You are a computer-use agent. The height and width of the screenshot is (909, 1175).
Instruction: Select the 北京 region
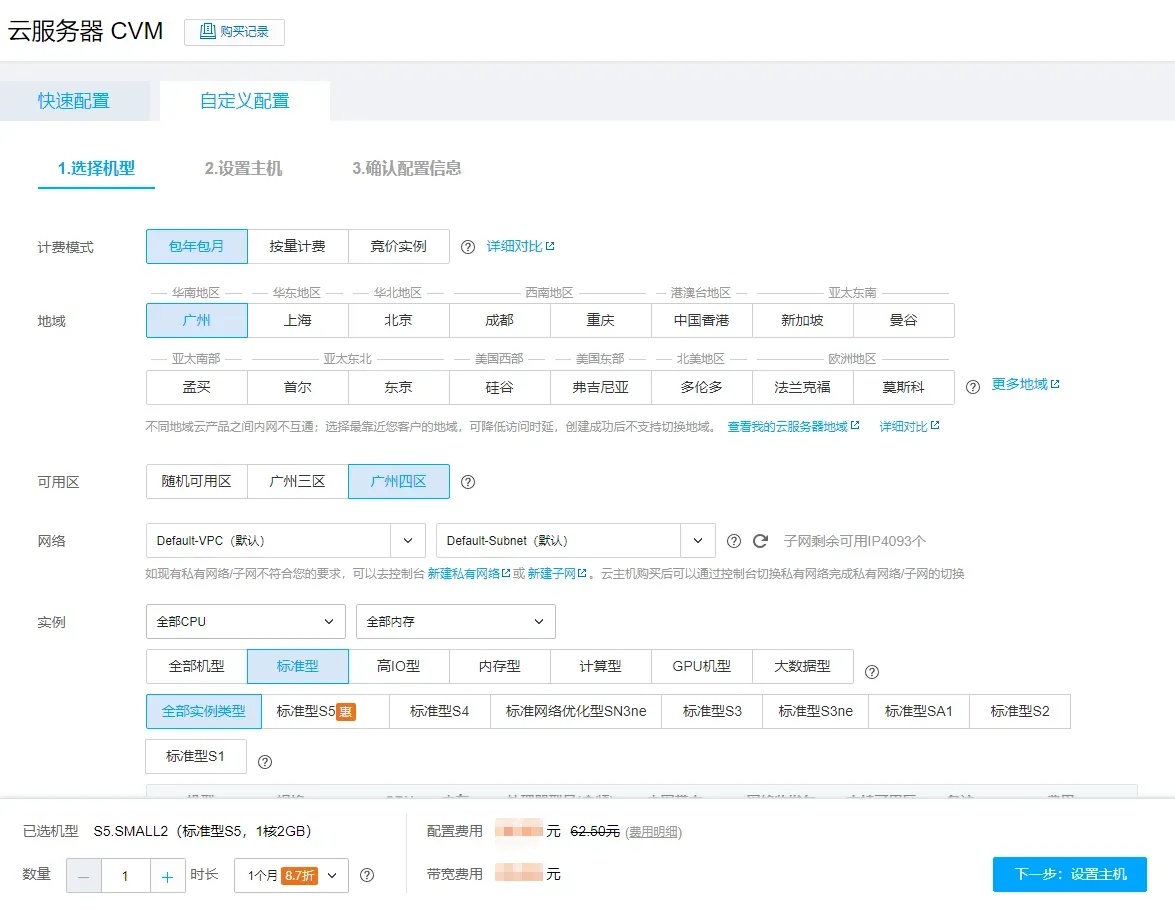(399, 321)
